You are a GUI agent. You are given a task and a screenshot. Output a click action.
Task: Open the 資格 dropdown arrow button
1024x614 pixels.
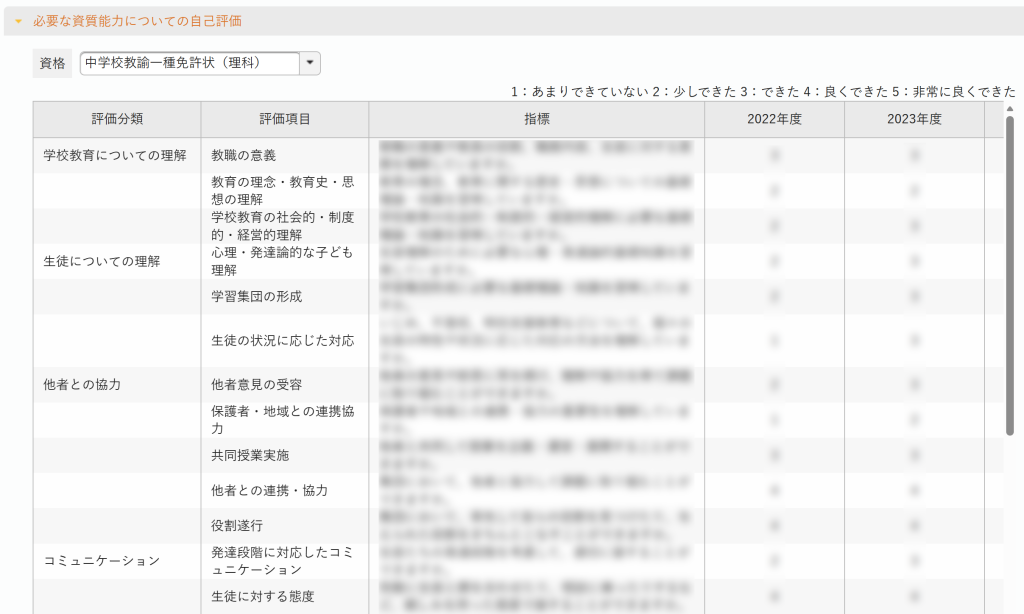pyautogui.click(x=310, y=63)
